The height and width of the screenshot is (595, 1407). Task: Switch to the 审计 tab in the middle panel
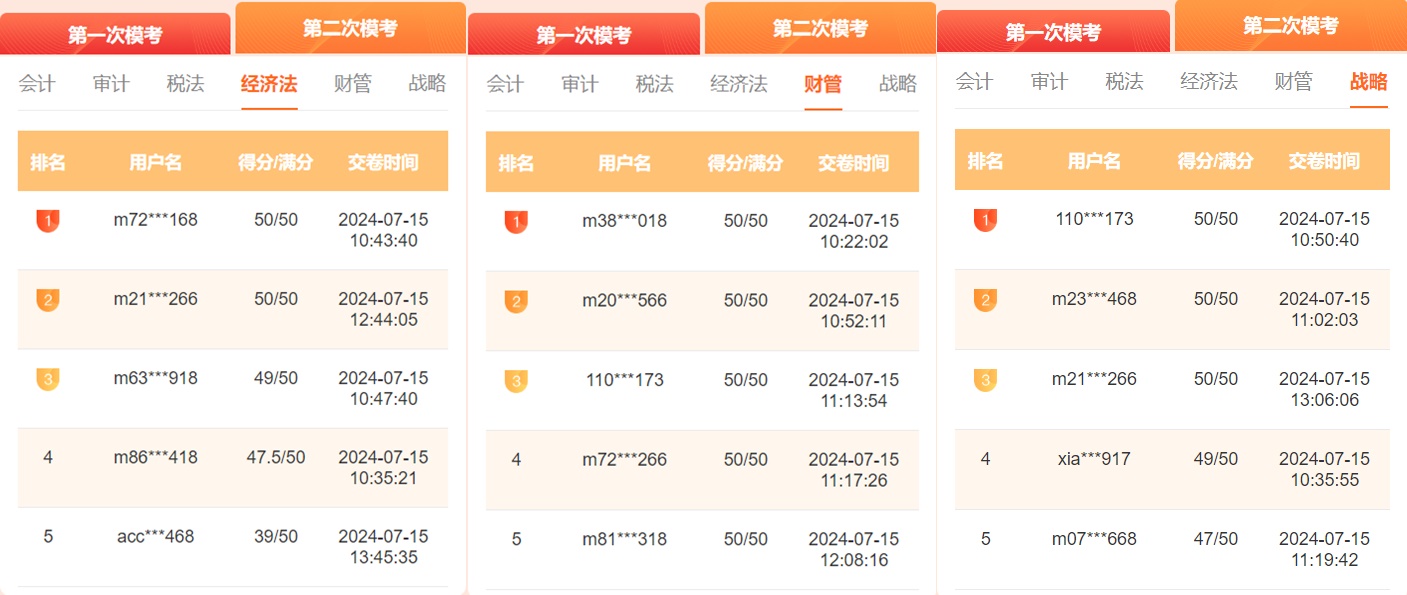click(x=580, y=85)
